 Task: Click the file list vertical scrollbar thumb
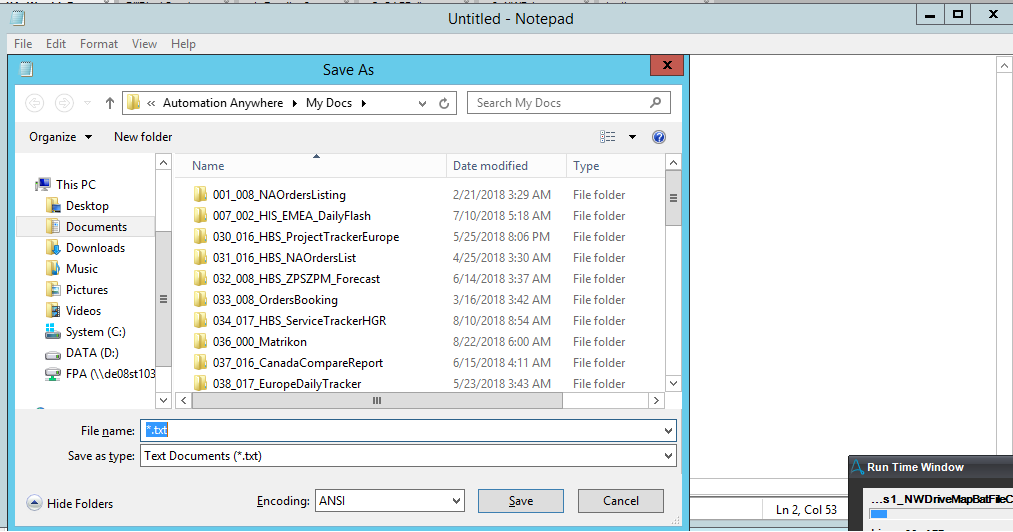(673, 198)
